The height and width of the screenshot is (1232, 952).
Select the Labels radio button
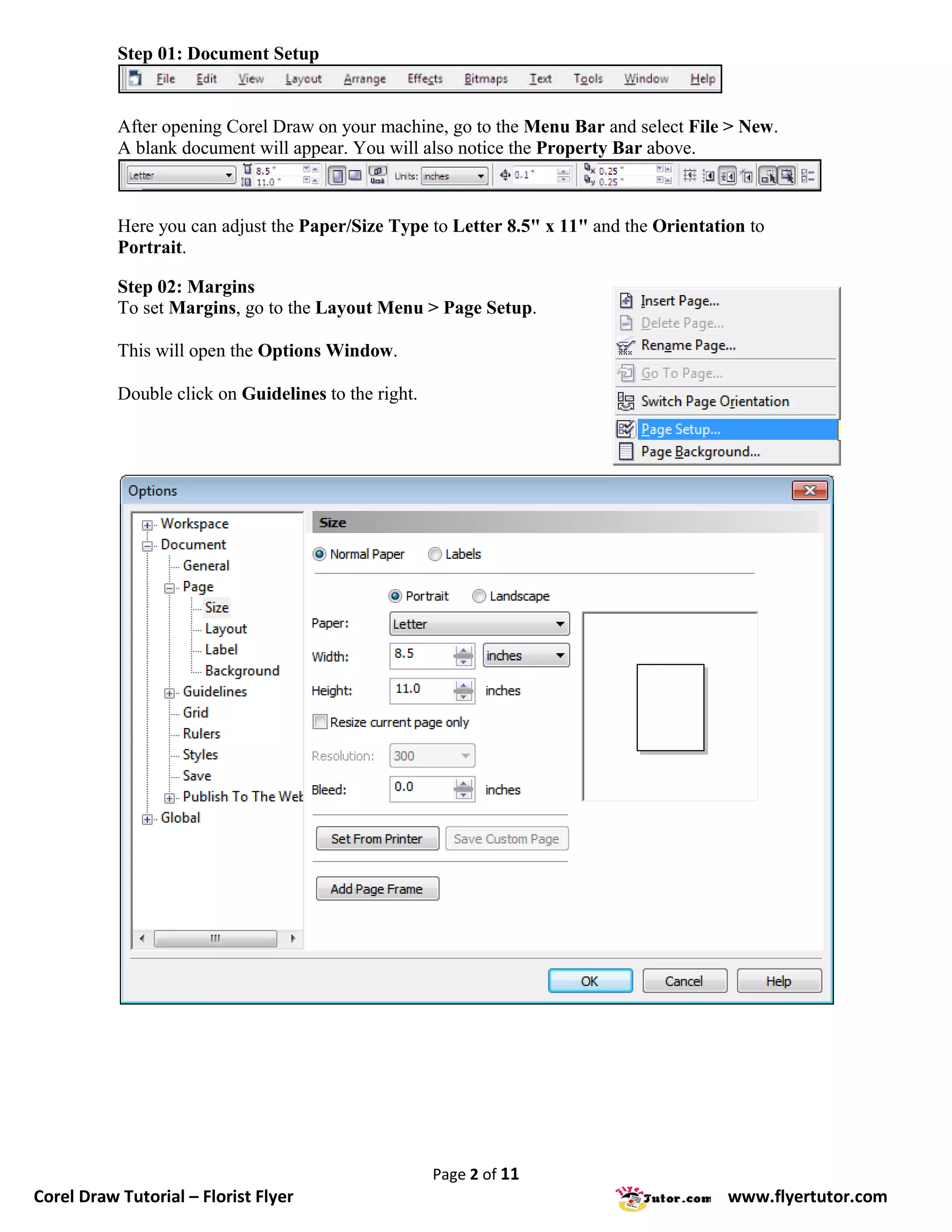435,555
